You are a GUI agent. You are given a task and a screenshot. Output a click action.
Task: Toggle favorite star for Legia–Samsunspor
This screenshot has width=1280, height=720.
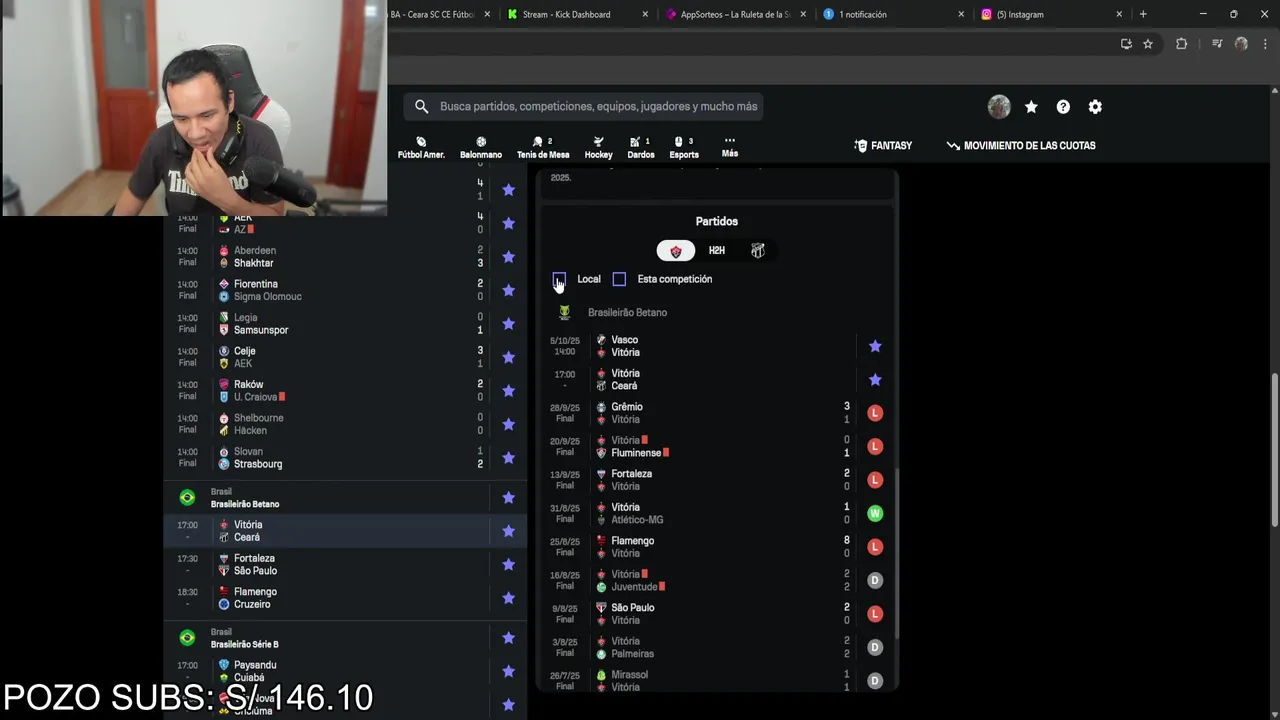pyautogui.click(x=508, y=324)
